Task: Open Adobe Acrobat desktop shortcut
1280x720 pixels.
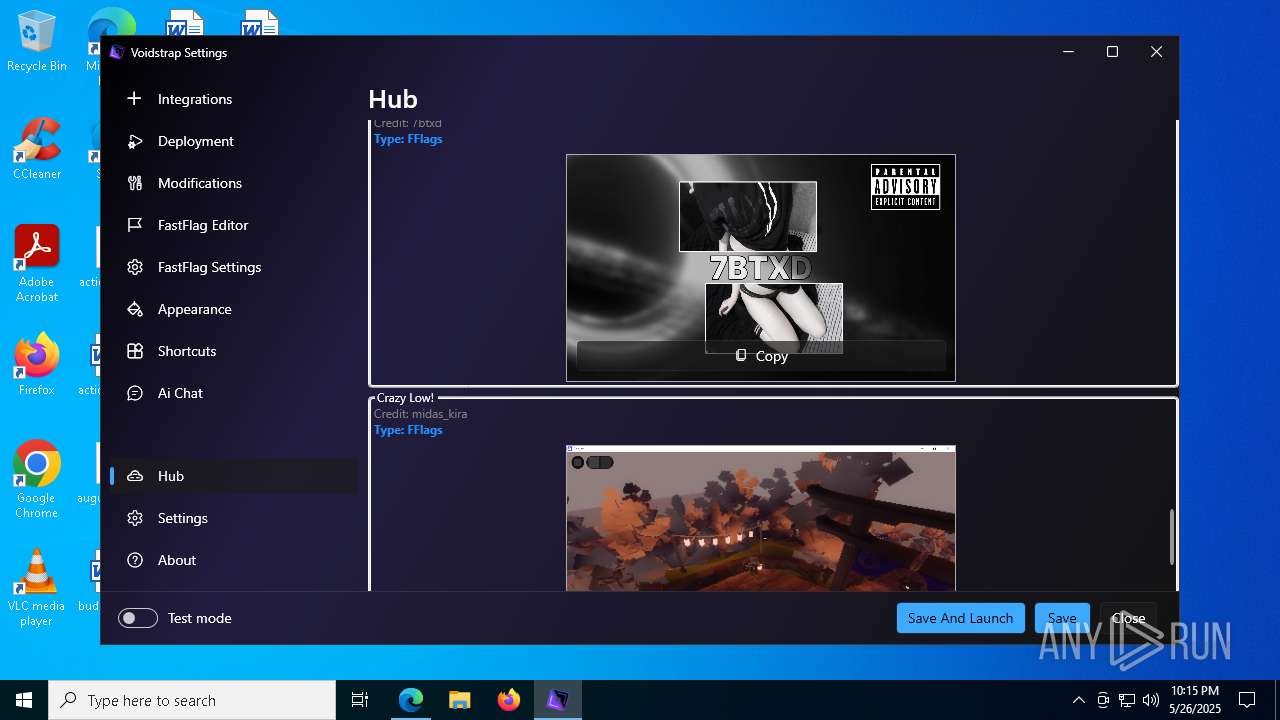Action: [37, 264]
